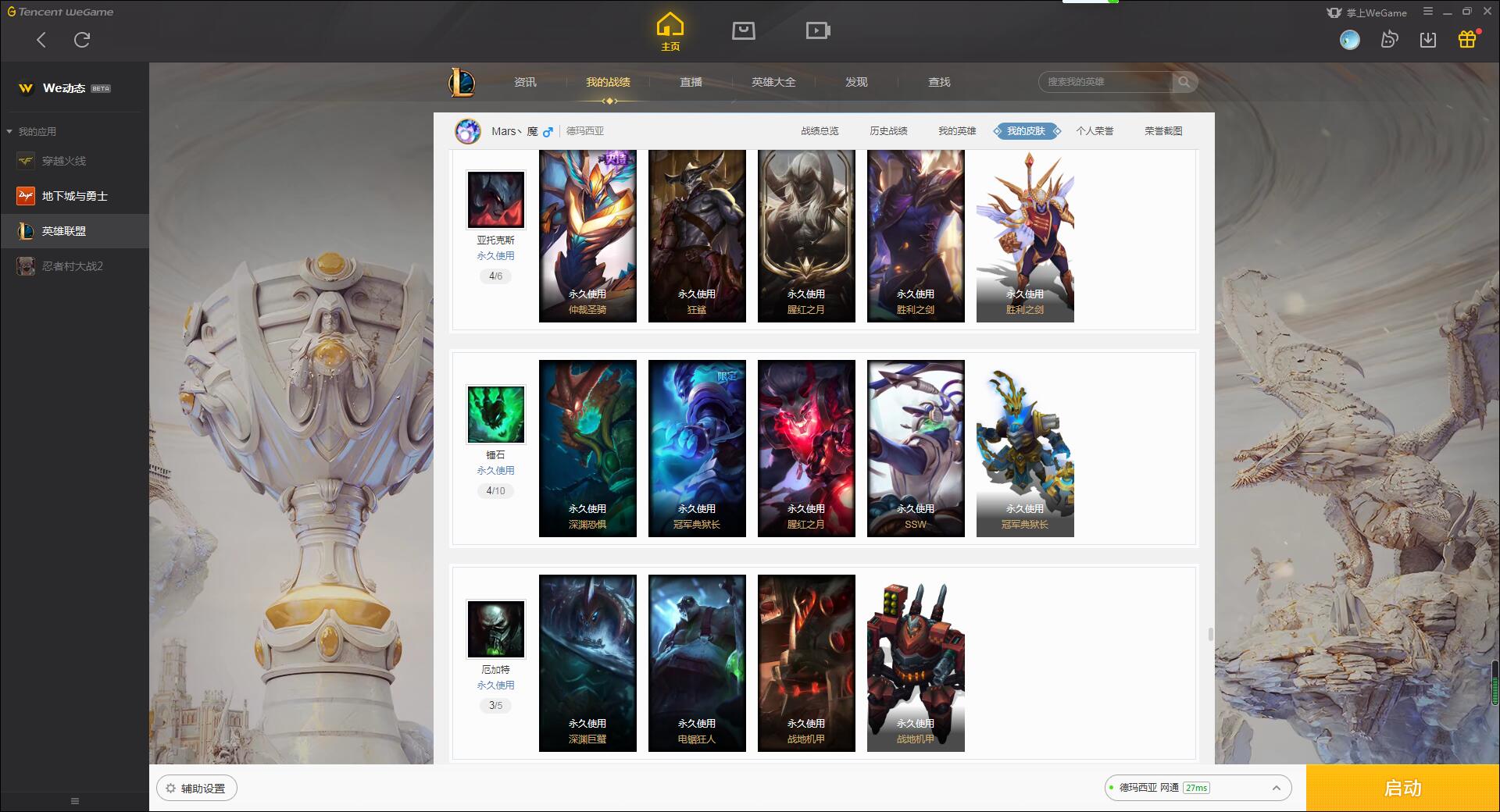Click the sidebar collapse handle at bottom
Screen dimensions: 1500x812
(x=75, y=801)
